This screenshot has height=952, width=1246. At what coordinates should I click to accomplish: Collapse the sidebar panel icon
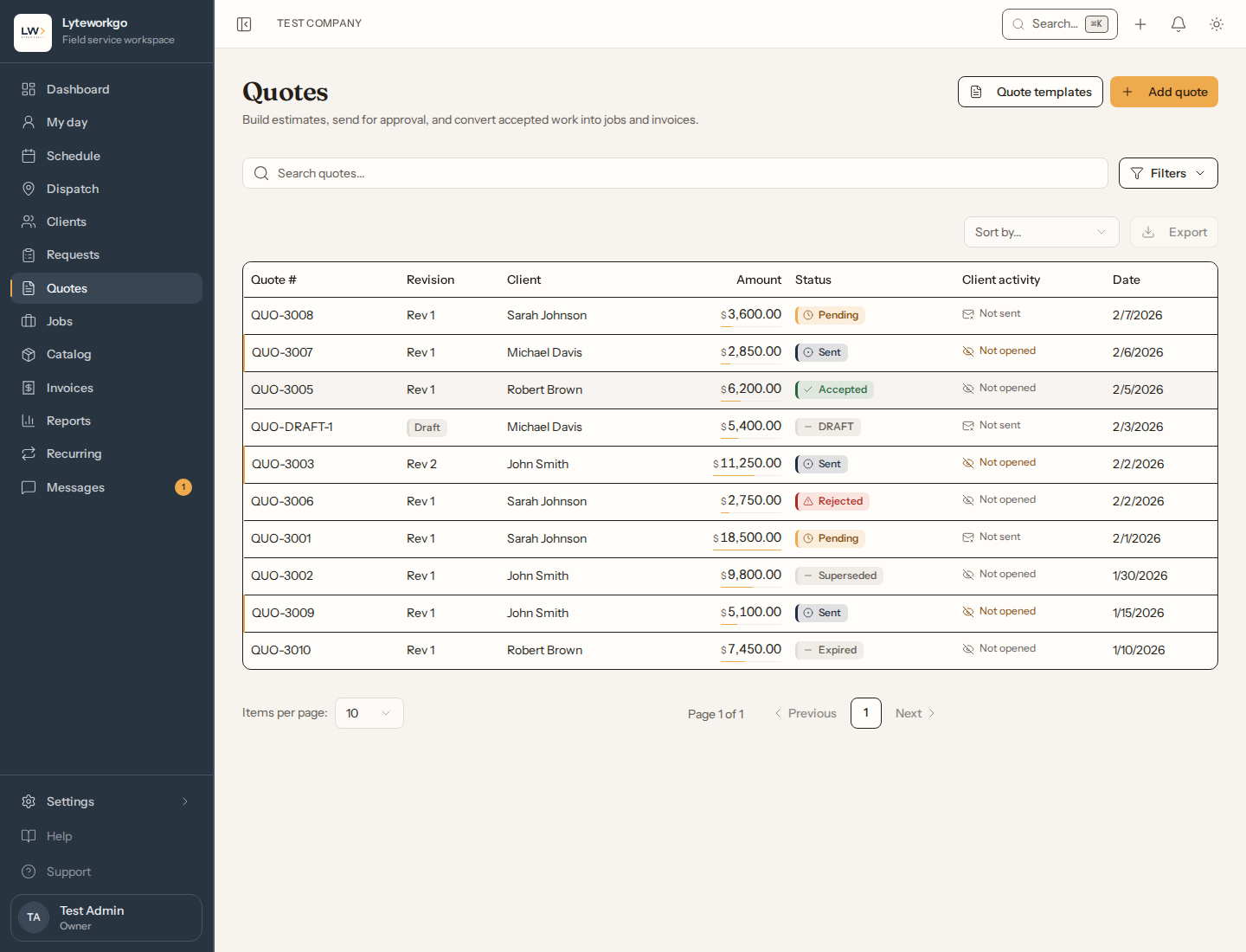tap(244, 24)
